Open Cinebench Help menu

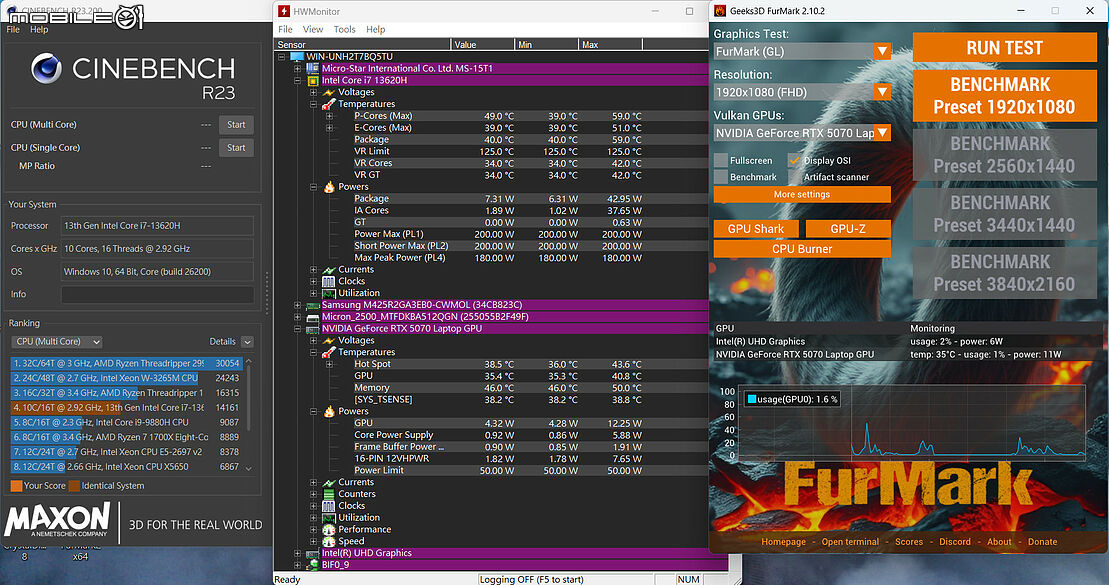39,30
